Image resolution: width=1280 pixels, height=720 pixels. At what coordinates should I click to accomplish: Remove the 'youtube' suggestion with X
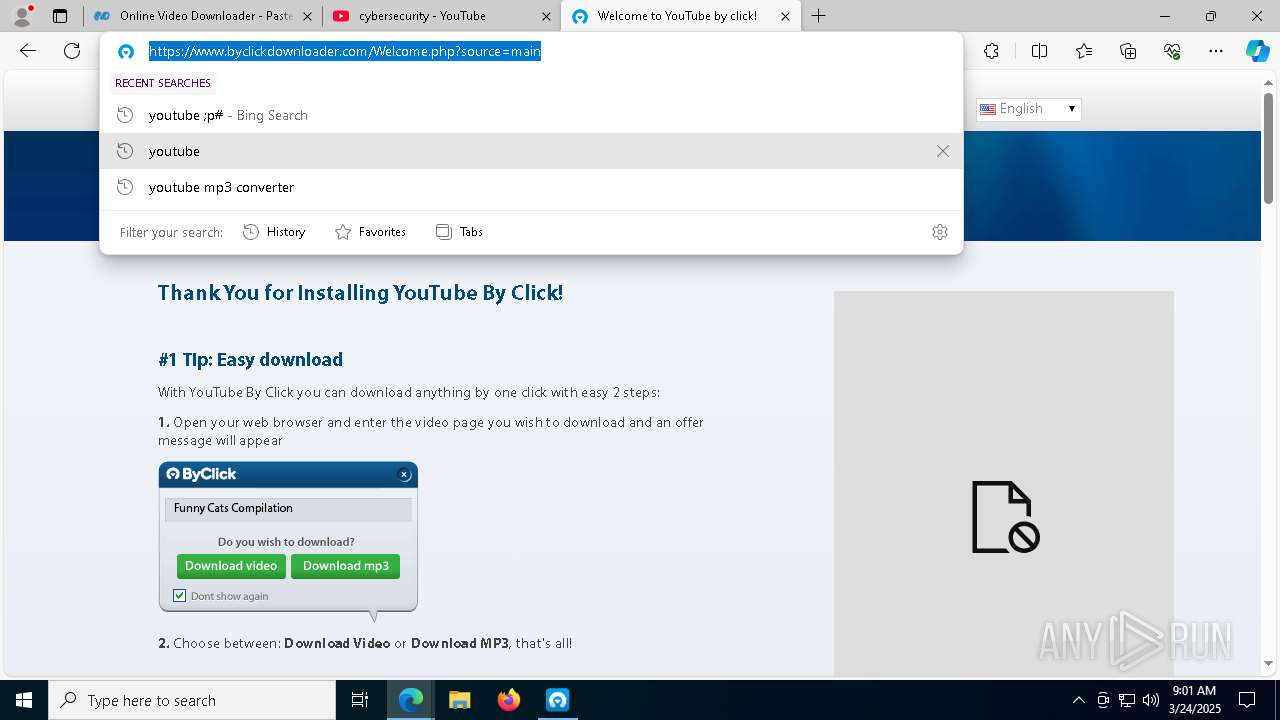(x=943, y=151)
